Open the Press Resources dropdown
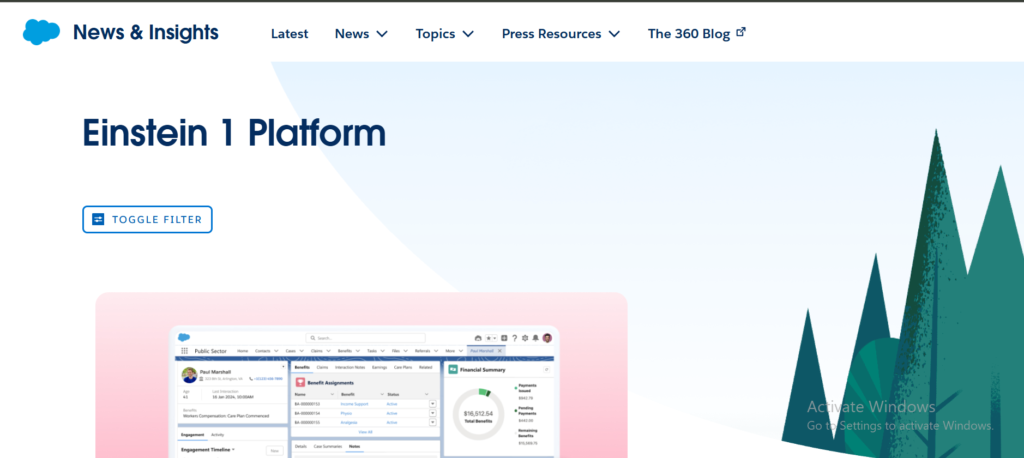The height and width of the screenshot is (458, 1024). 560,34
